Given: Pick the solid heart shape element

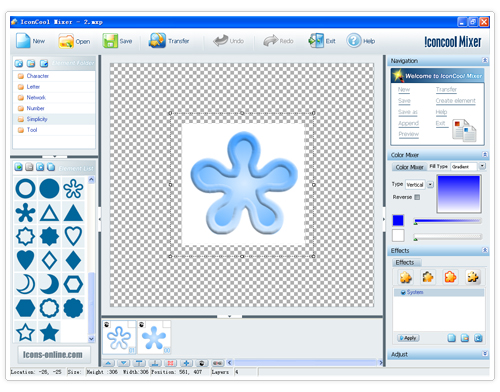Looking at the screenshot, I should [25, 260].
